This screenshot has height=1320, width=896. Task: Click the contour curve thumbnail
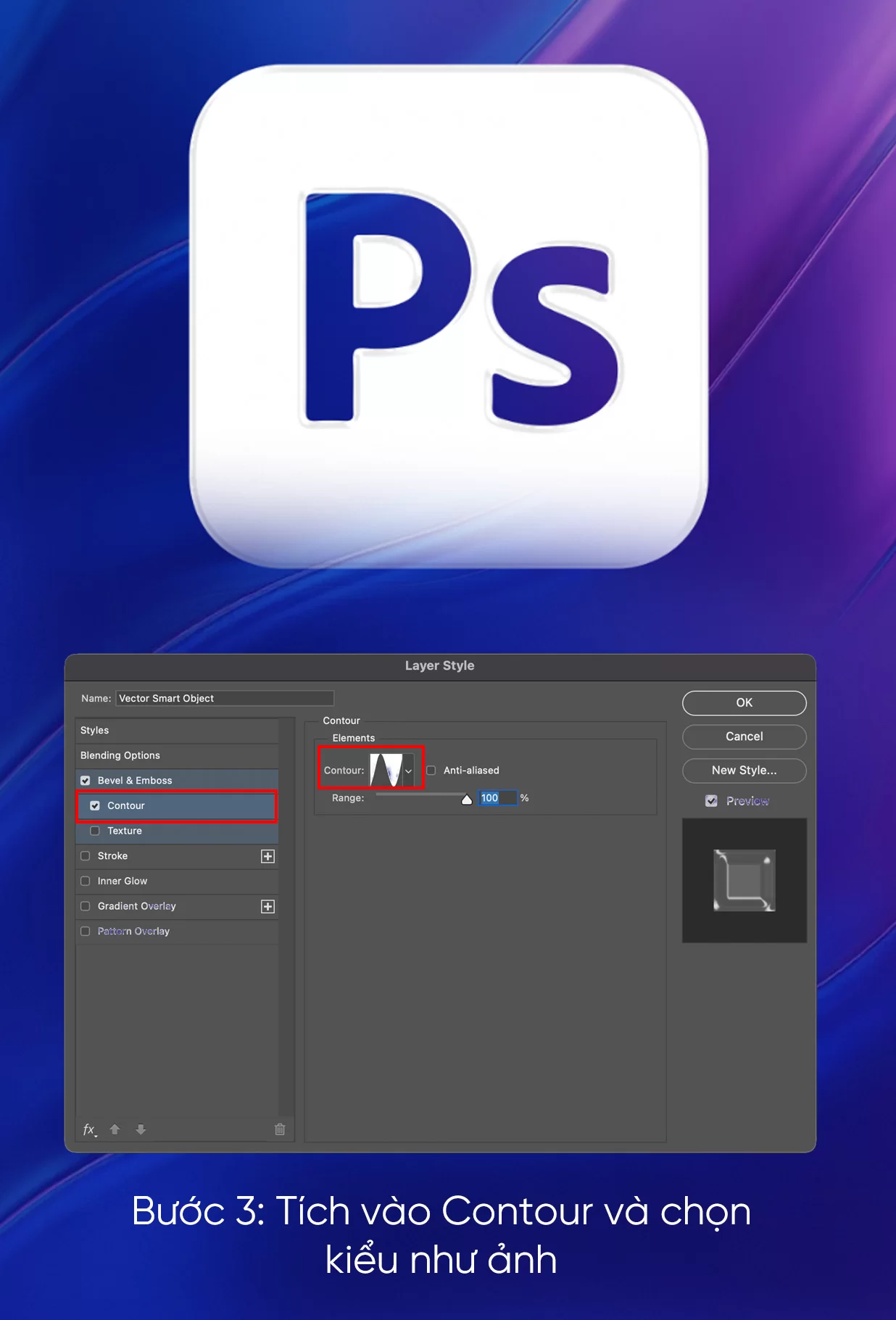(x=386, y=770)
